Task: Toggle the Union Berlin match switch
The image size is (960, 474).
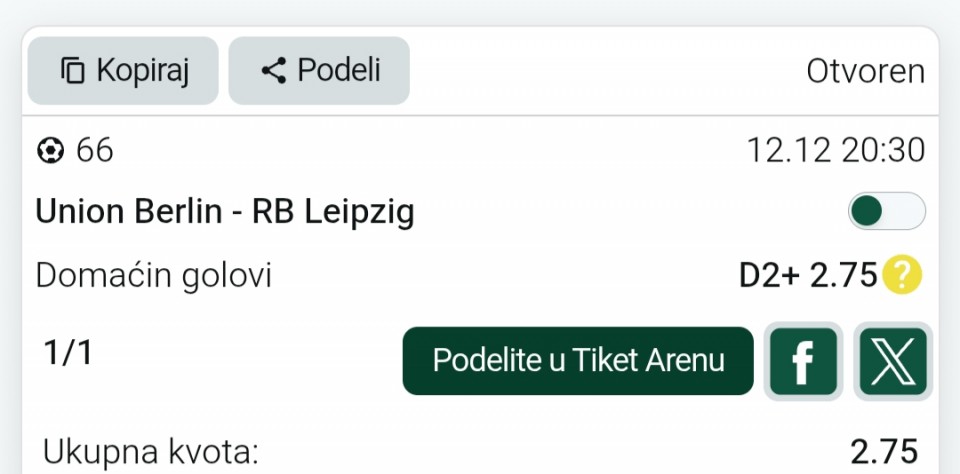Action: pos(886,212)
